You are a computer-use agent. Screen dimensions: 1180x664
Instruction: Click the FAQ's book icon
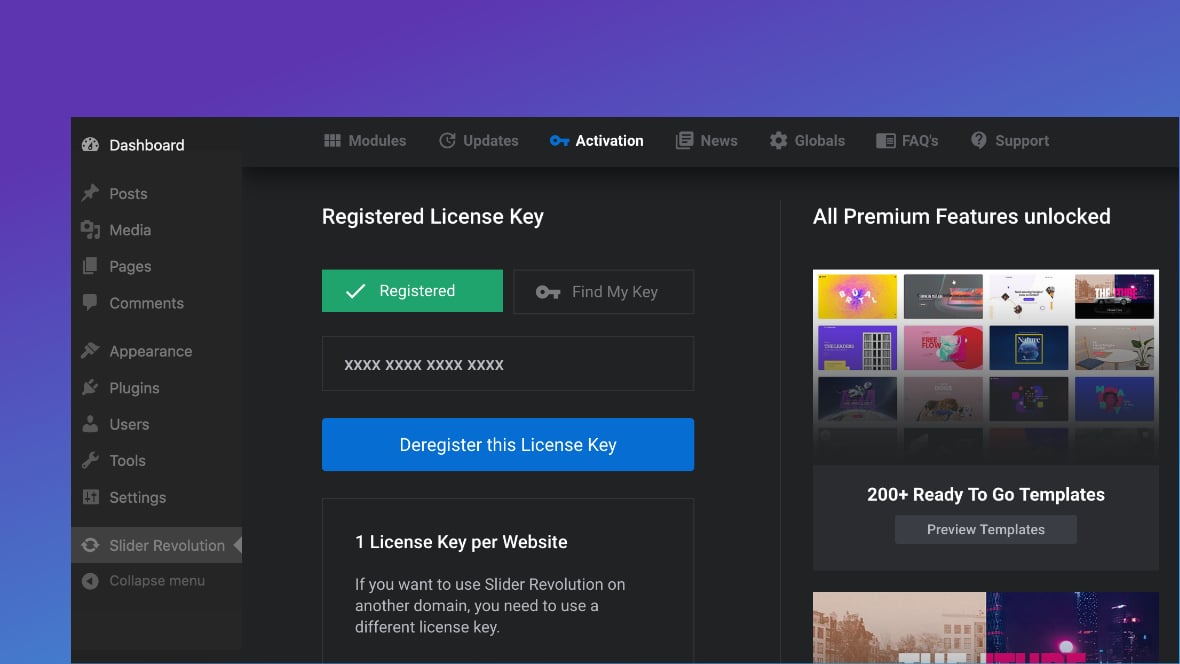click(x=885, y=141)
